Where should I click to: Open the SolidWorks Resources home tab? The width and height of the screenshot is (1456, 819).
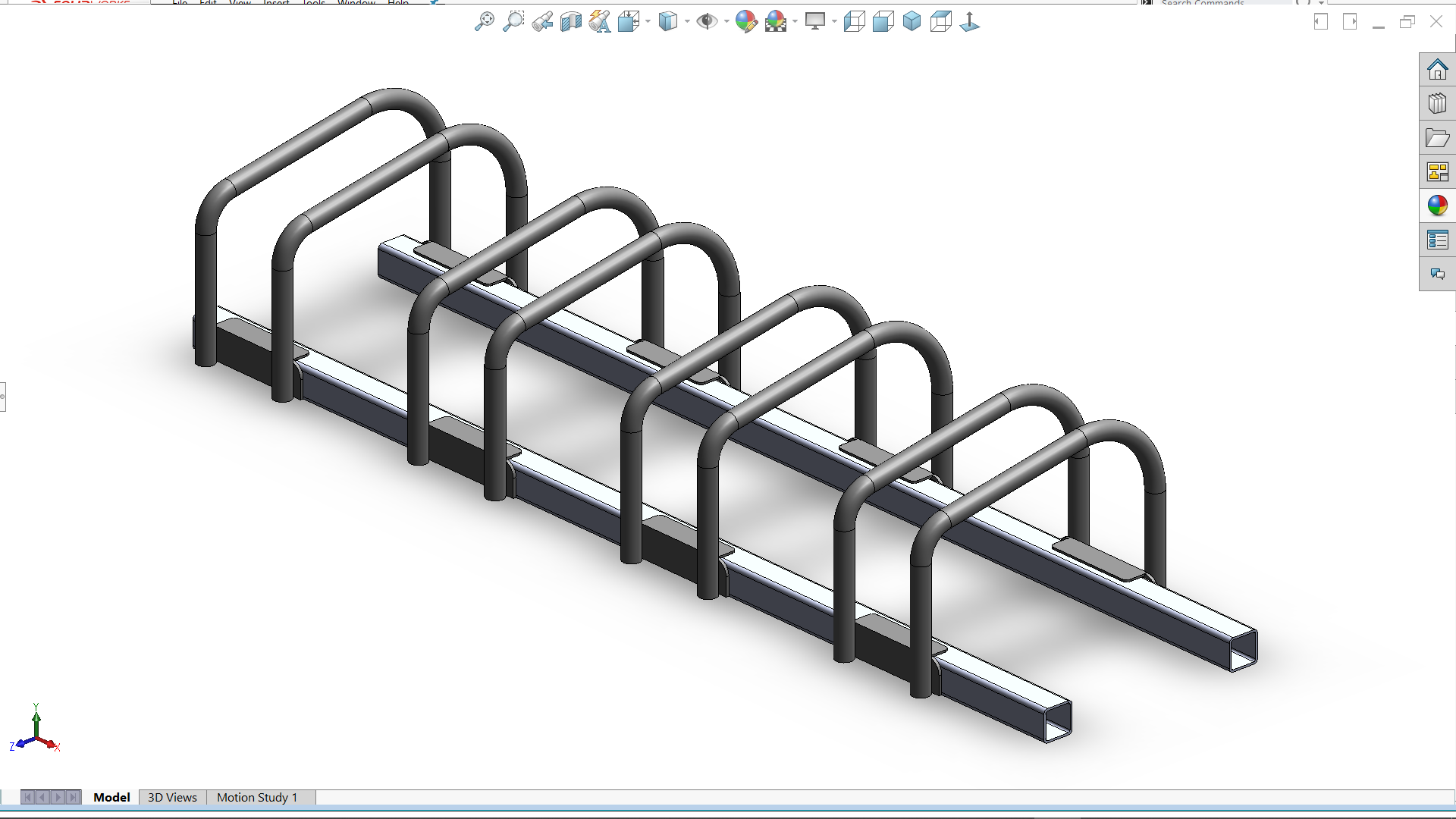(1437, 70)
